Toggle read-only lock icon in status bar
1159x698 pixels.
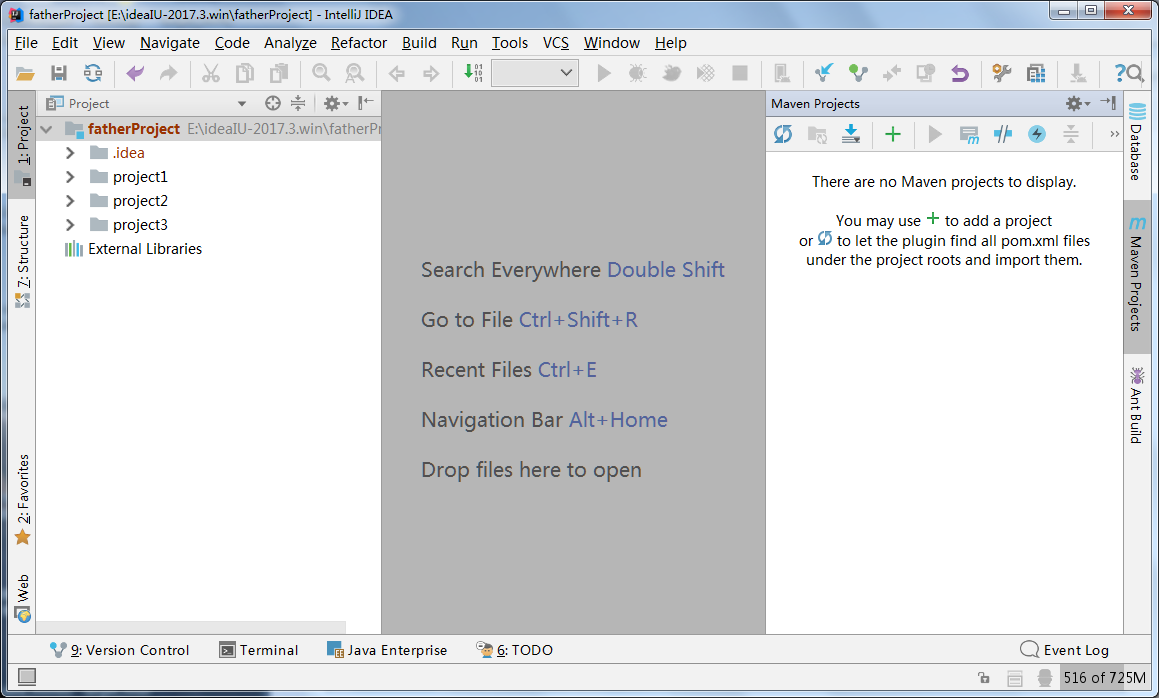[984, 677]
